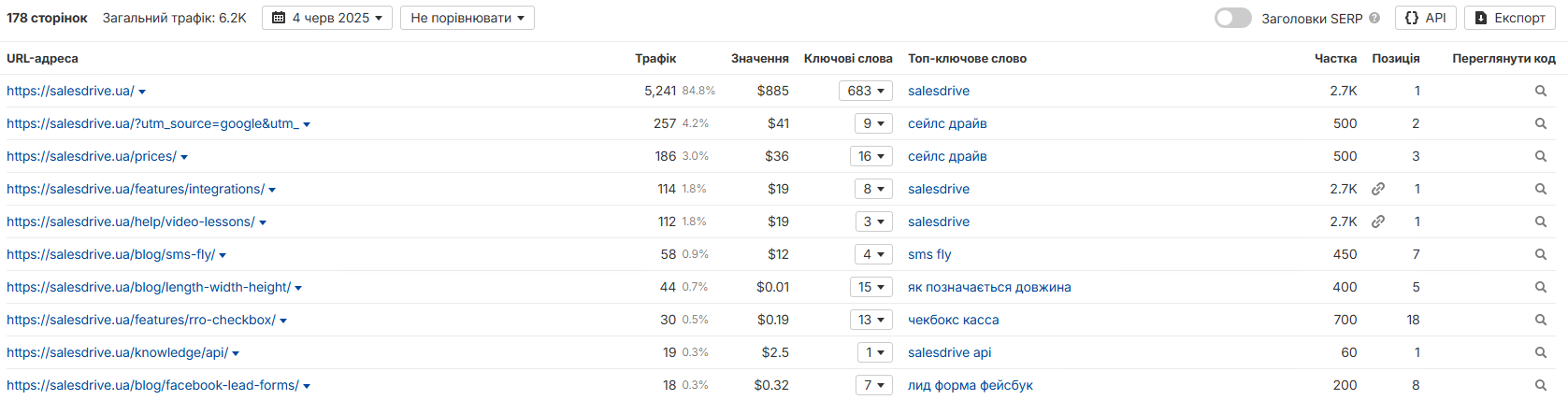Screen dimensions: 1568x400
Task: Inspect SERP for salesdrive.ua homepage row
Action: coord(1540,91)
